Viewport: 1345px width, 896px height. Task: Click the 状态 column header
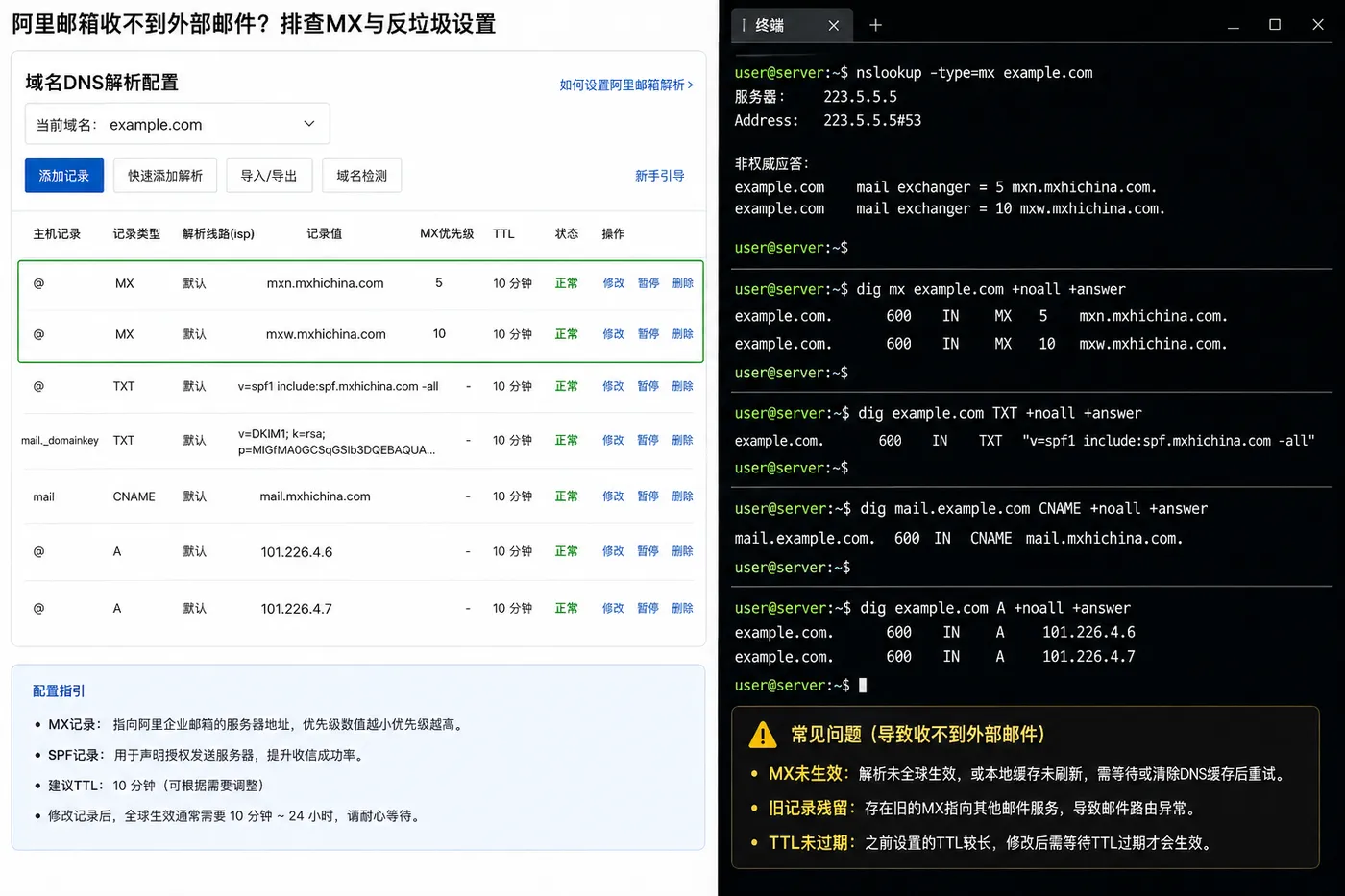[x=567, y=233]
